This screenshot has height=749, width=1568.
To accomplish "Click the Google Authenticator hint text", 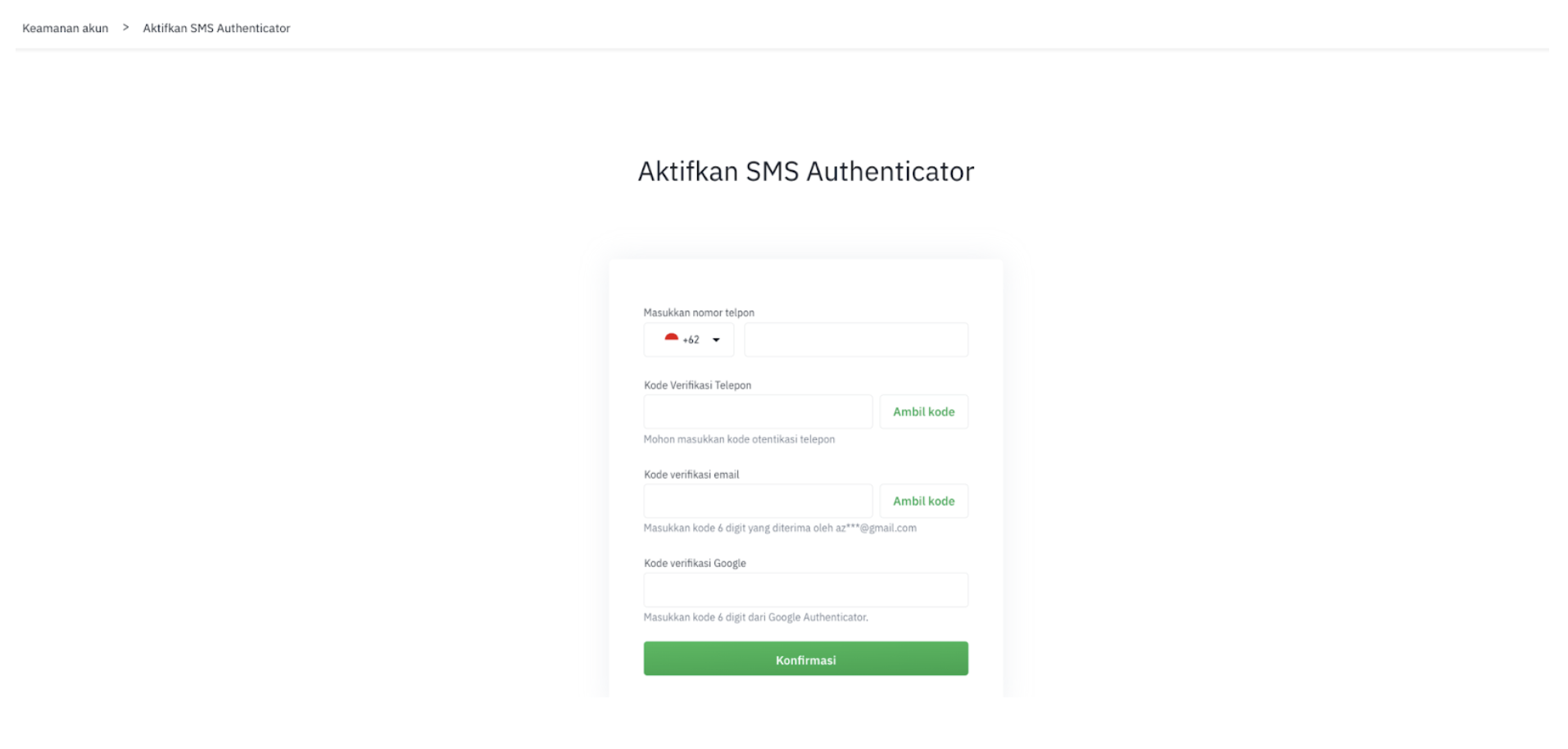I will 756,617.
